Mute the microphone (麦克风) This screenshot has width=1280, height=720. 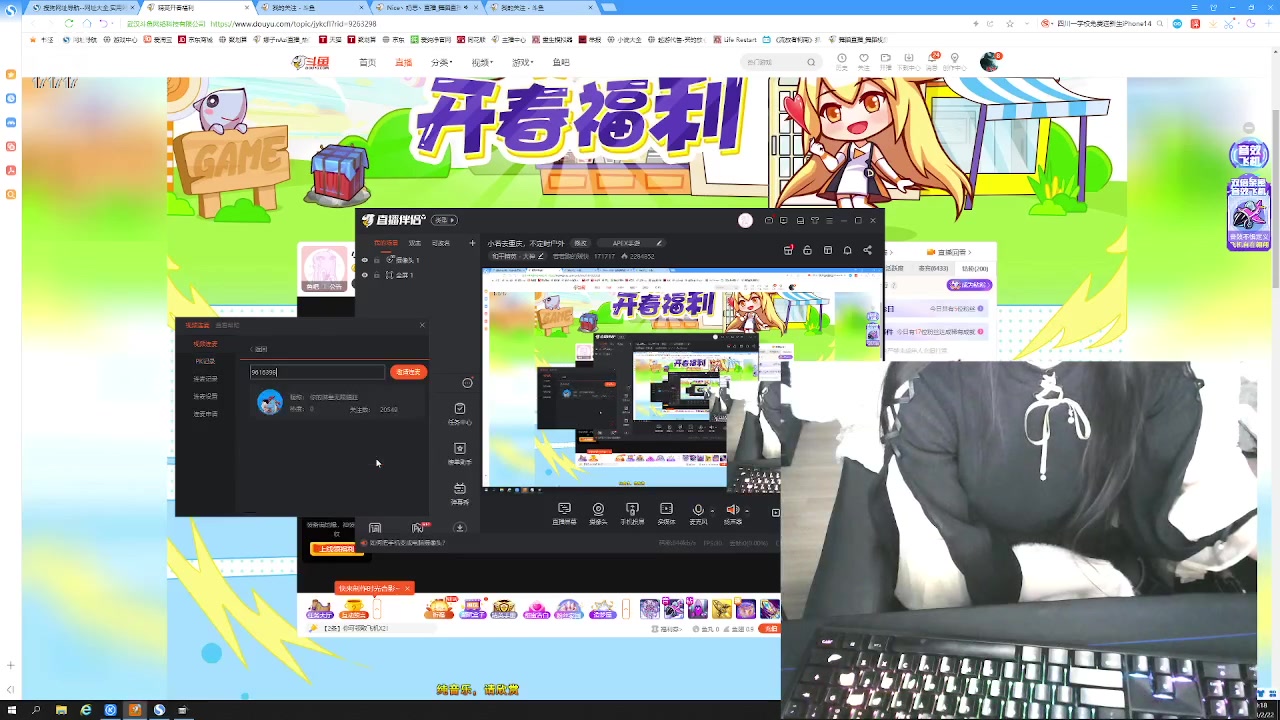[698, 509]
